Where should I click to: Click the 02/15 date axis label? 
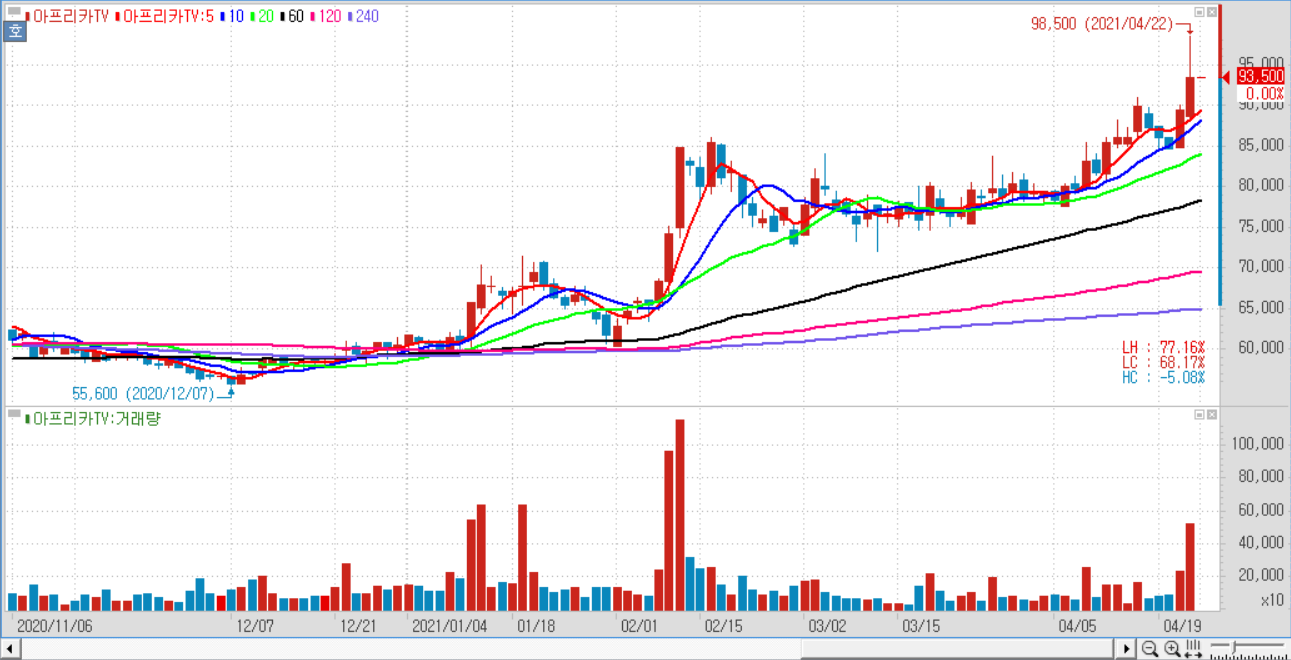[723, 625]
